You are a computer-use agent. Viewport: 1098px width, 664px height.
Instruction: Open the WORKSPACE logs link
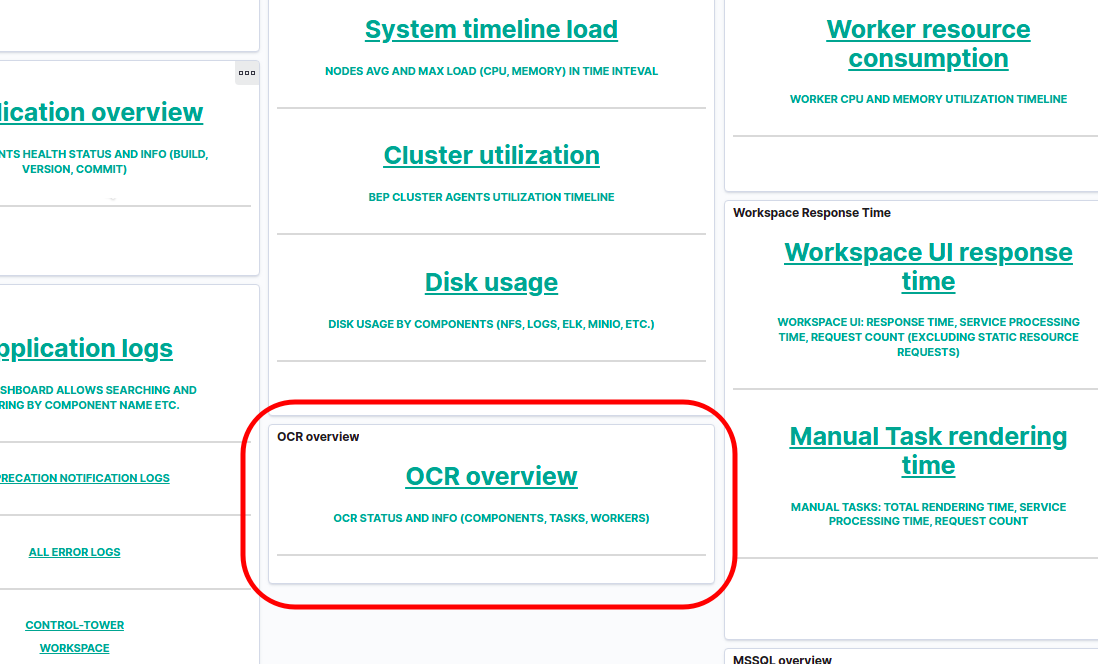pyautogui.click(x=74, y=648)
